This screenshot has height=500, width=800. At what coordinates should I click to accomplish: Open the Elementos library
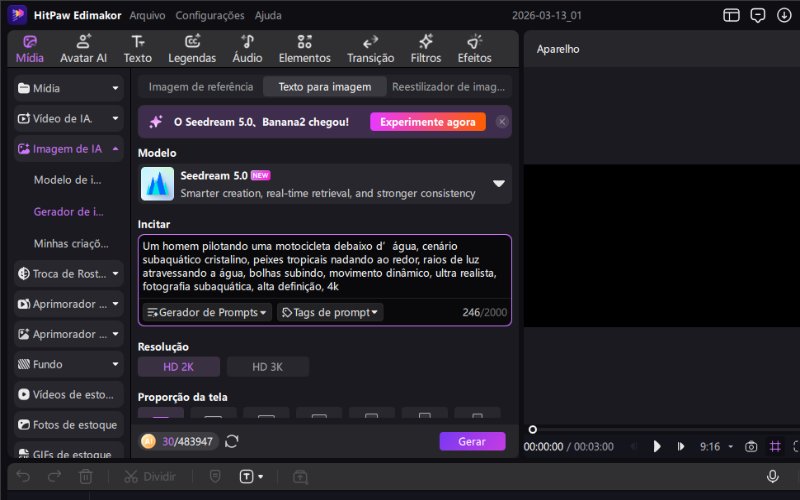(x=305, y=49)
